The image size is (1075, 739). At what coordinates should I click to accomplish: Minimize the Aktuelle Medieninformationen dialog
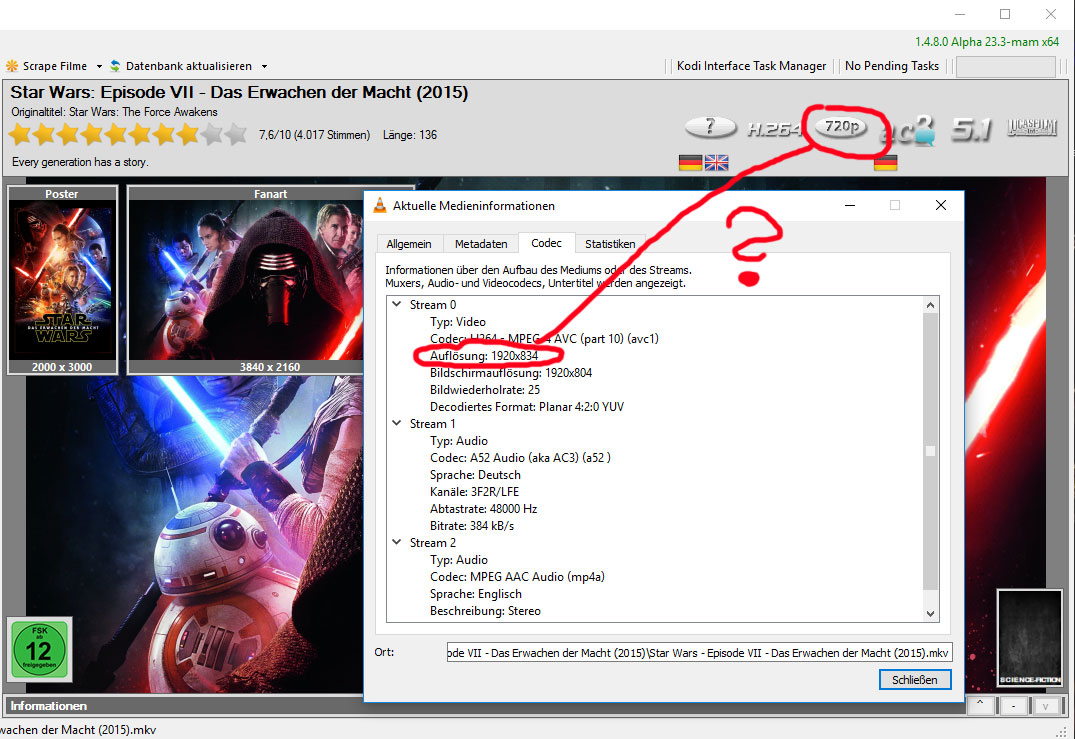[x=849, y=205]
